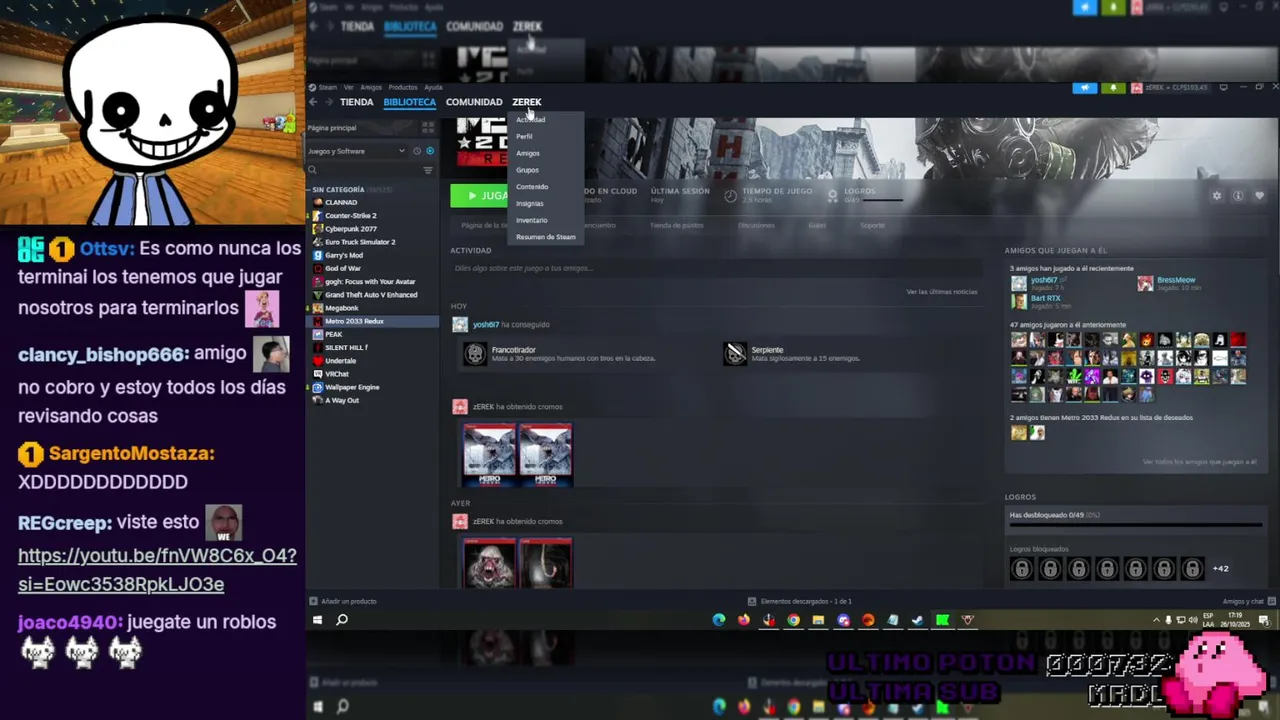
Task: Open Google Chrome from the taskbar
Action: point(793,620)
